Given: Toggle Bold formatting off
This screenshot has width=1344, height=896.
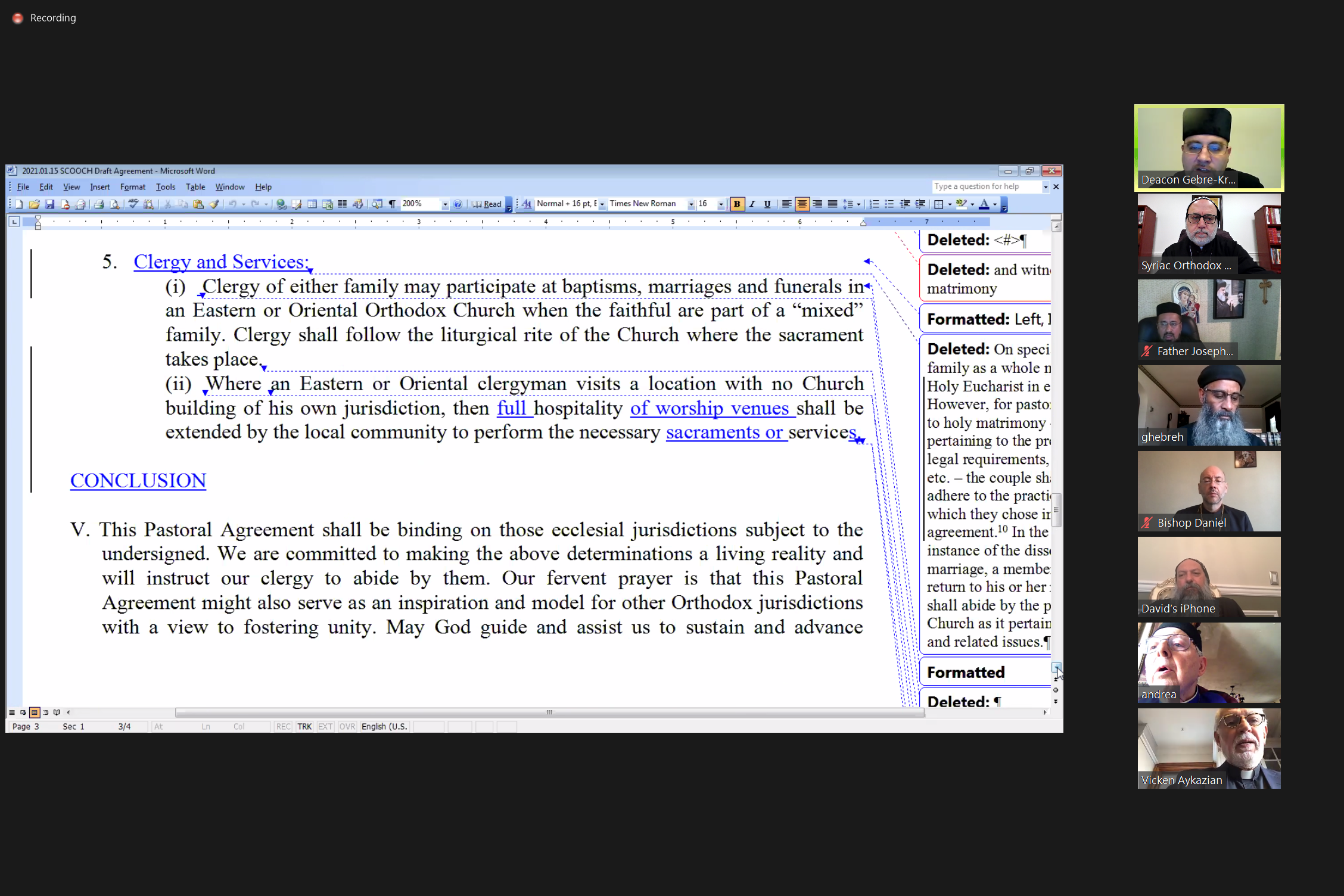Looking at the screenshot, I should click(737, 204).
